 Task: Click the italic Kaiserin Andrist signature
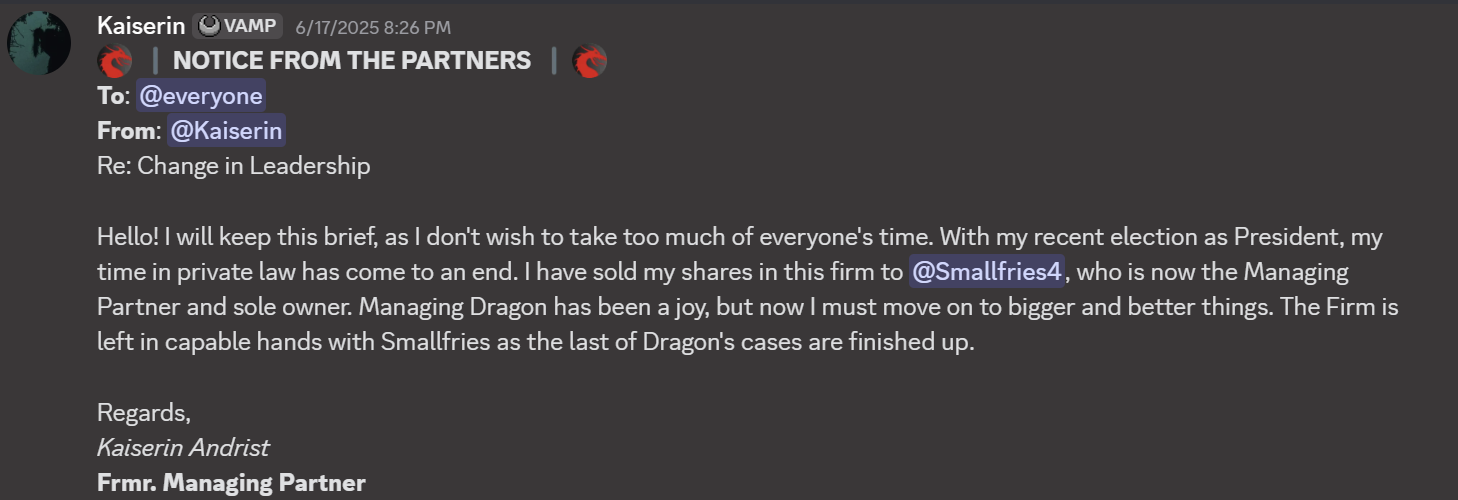[183, 447]
